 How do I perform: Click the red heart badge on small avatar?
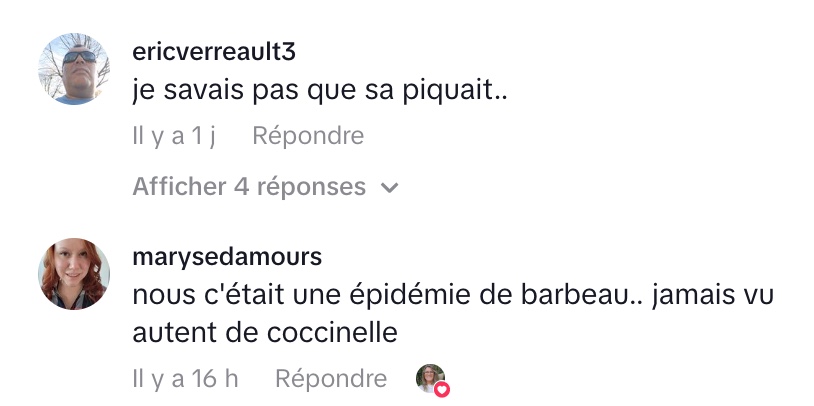click(442, 389)
